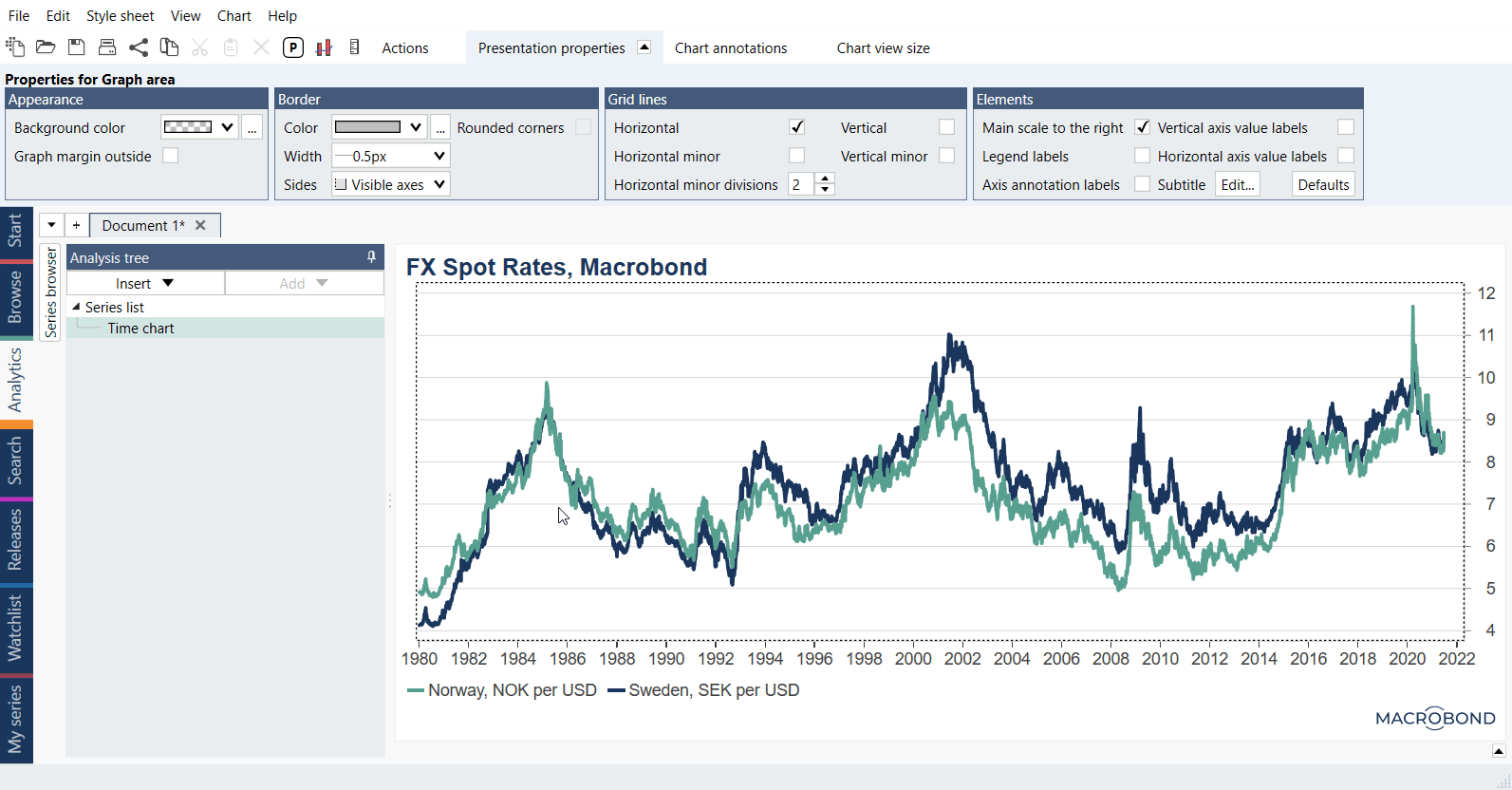Click the red bars chart icon

pyautogui.click(x=324, y=47)
